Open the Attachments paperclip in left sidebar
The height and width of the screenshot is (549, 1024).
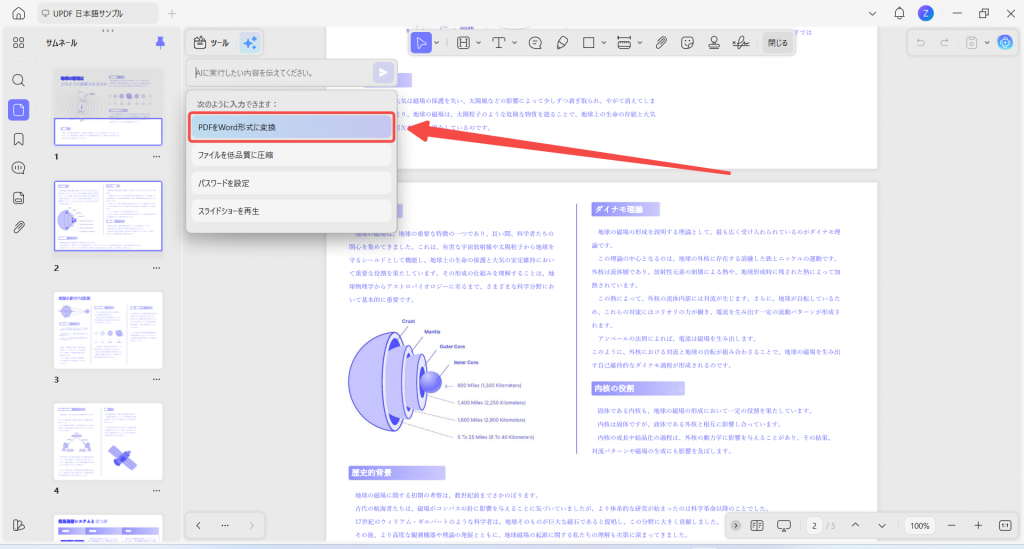pyautogui.click(x=18, y=227)
